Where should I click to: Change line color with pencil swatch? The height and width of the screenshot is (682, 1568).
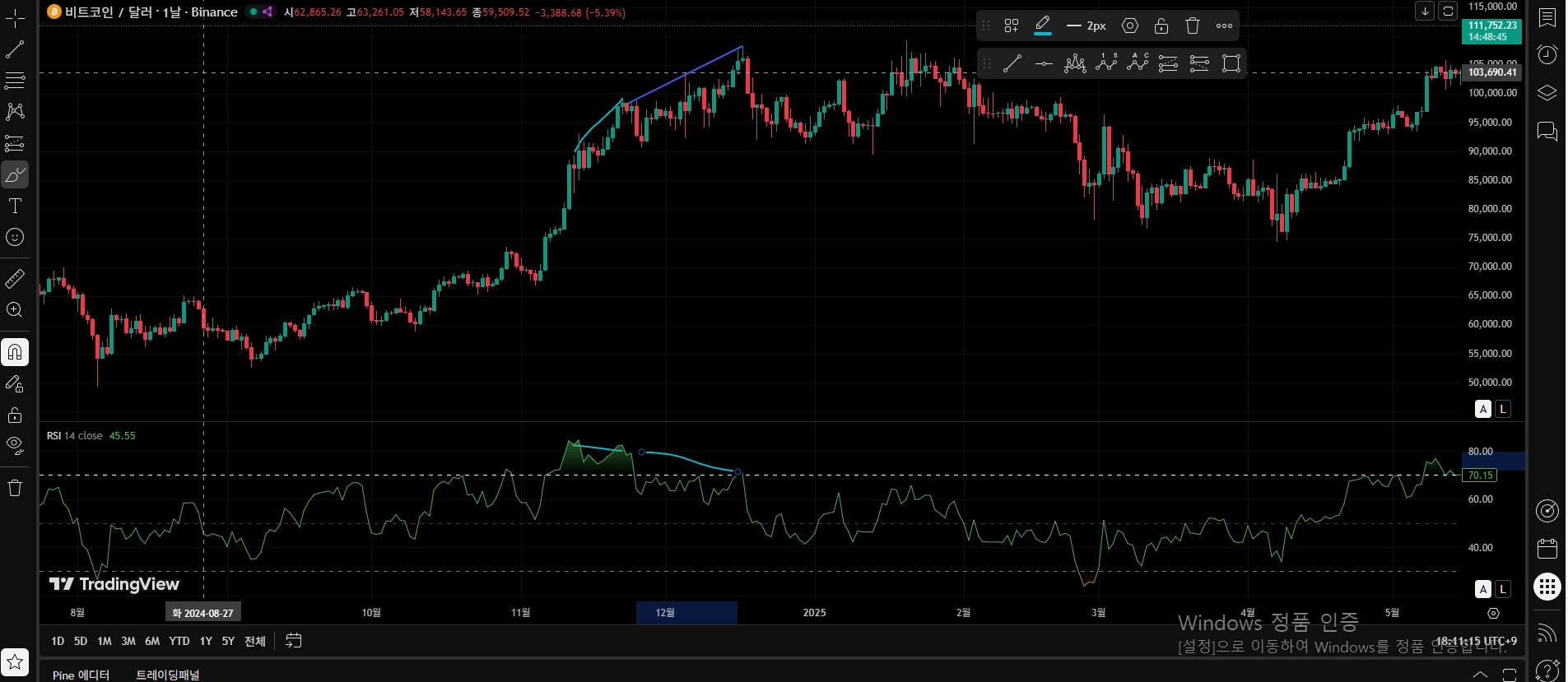(1043, 26)
